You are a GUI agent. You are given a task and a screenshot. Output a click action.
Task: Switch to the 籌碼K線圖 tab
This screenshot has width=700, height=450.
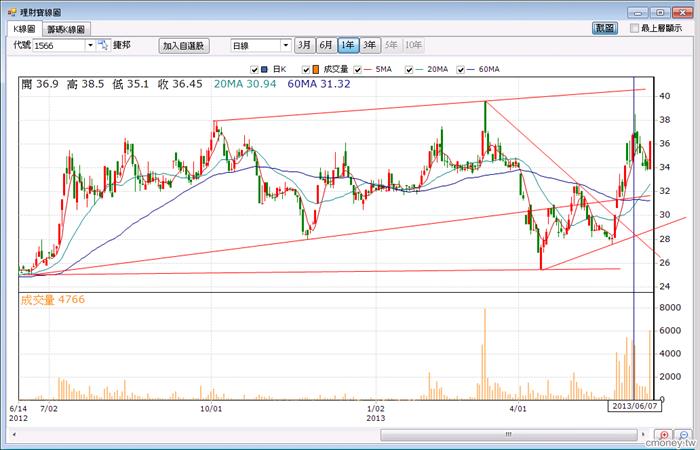[x=67, y=29]
